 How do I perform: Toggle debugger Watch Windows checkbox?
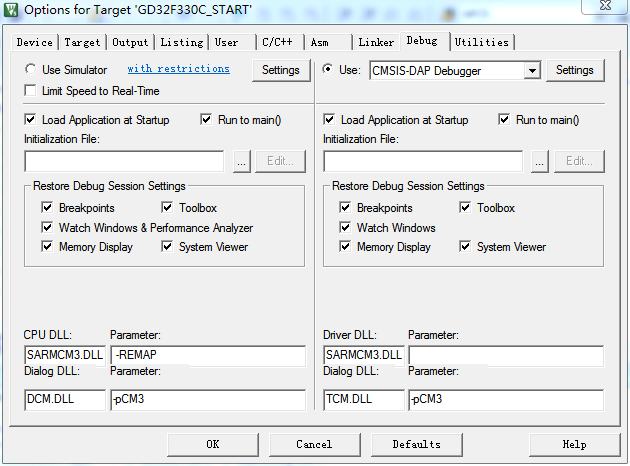point(345,227)
